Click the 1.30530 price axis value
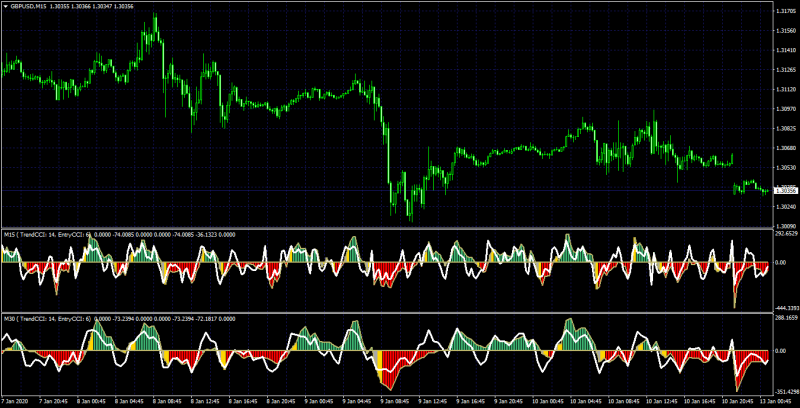This screenshot has height=408, width=800. click(x=786, y=167)
